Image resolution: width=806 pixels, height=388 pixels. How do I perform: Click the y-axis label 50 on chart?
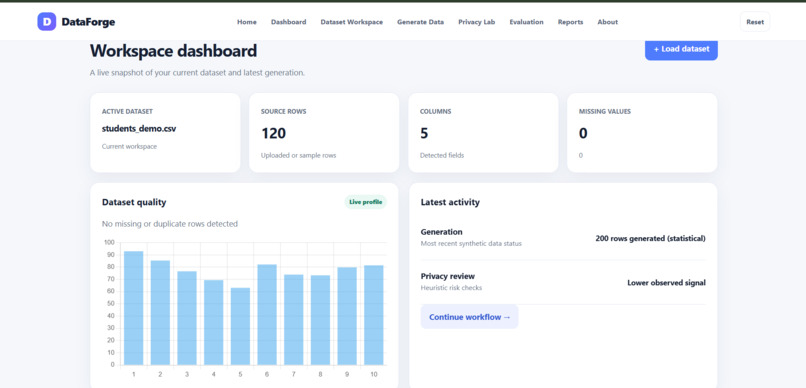[111, 304]
